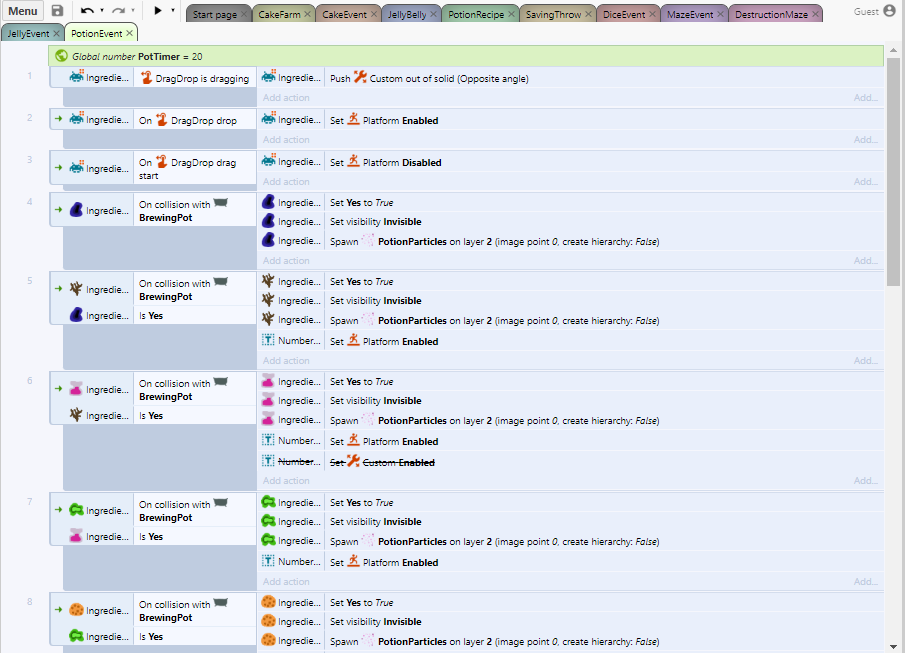
Task: Click the Guest account avatar icon
Action: coord(890,11)
